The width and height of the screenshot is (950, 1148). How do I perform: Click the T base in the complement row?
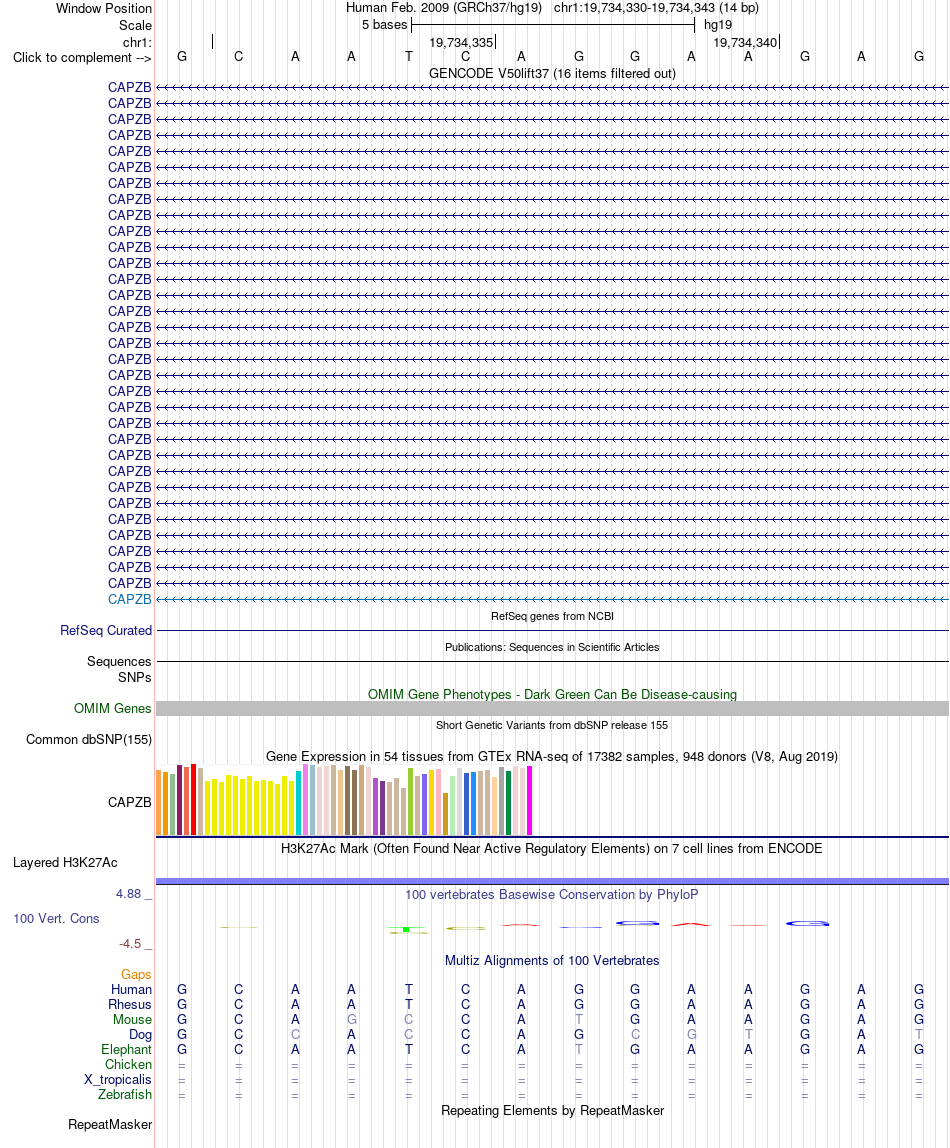408,56
